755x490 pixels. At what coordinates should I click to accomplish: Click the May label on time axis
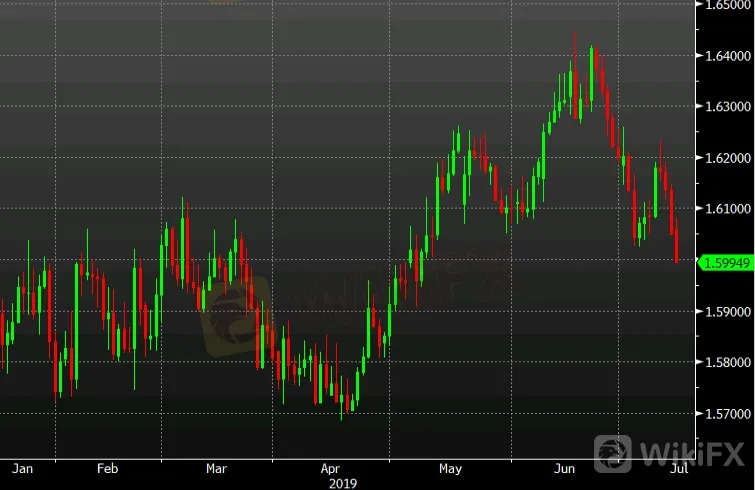450,469
